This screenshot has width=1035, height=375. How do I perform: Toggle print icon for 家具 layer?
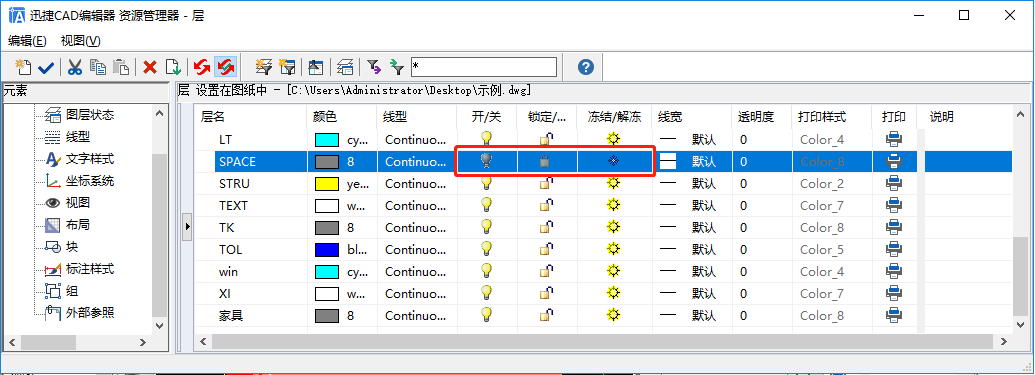tap(894, 315)
